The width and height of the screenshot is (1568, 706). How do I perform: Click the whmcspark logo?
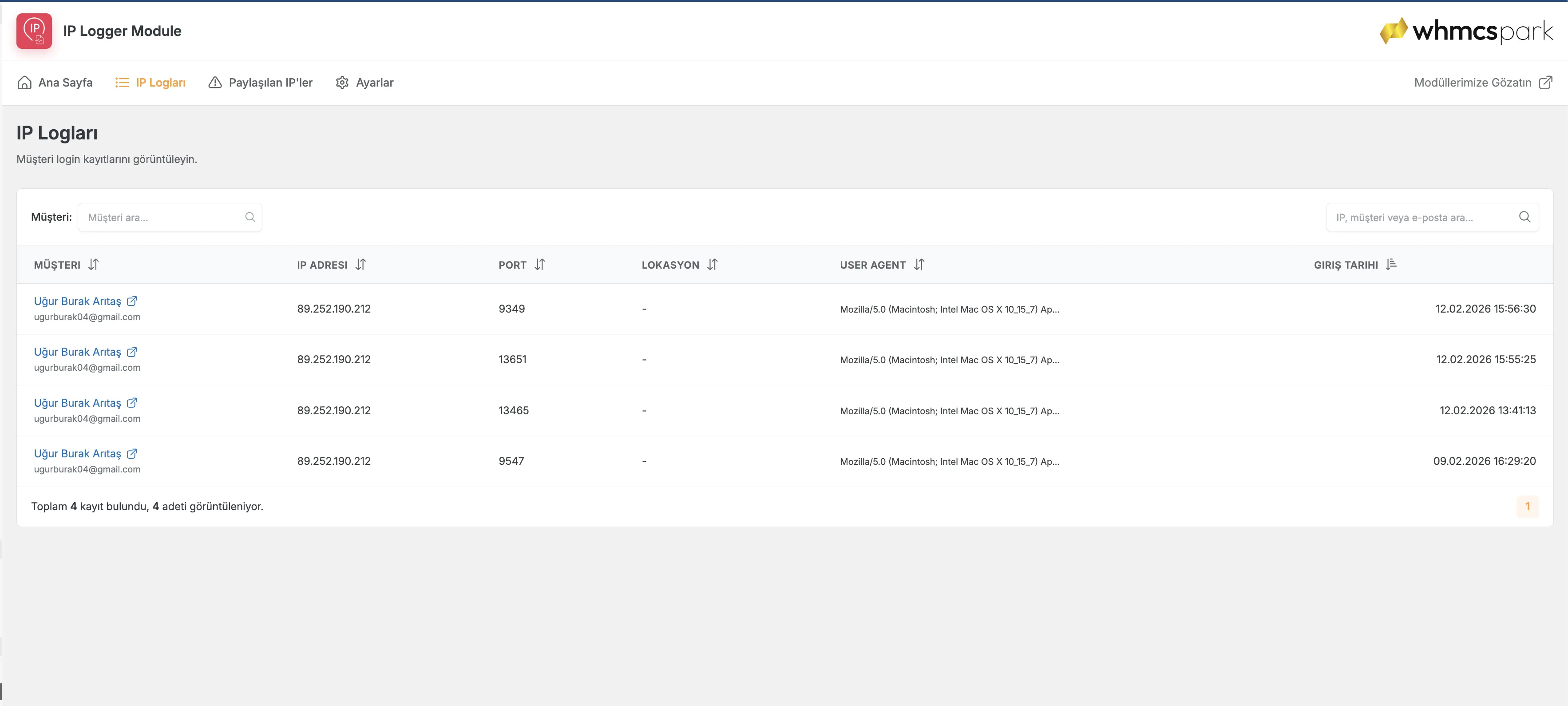pos(1466,31)
